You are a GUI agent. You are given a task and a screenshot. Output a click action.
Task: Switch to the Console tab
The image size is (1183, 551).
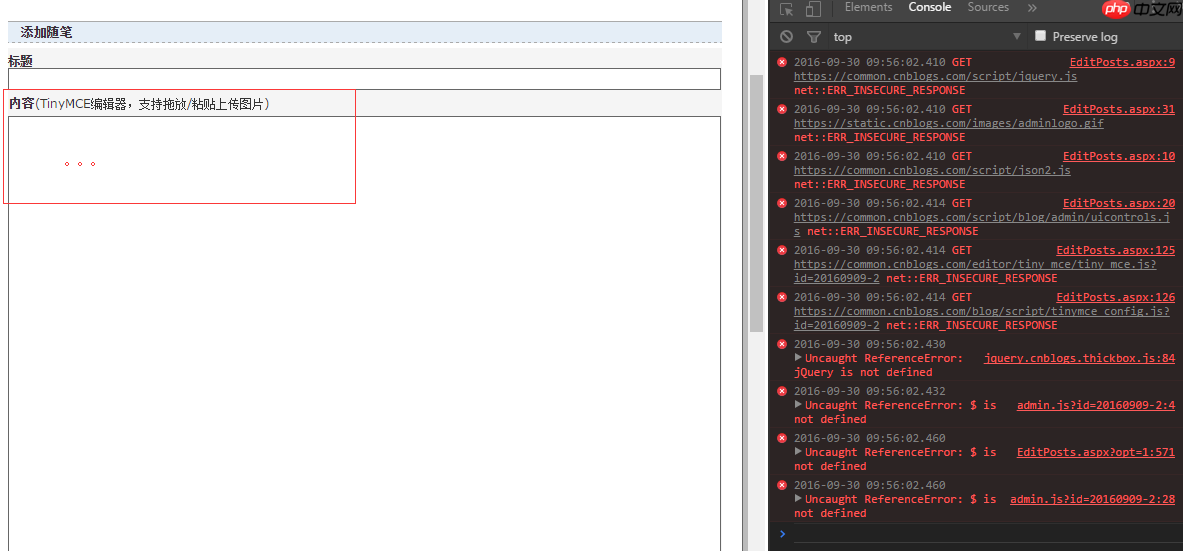point(930,7)
